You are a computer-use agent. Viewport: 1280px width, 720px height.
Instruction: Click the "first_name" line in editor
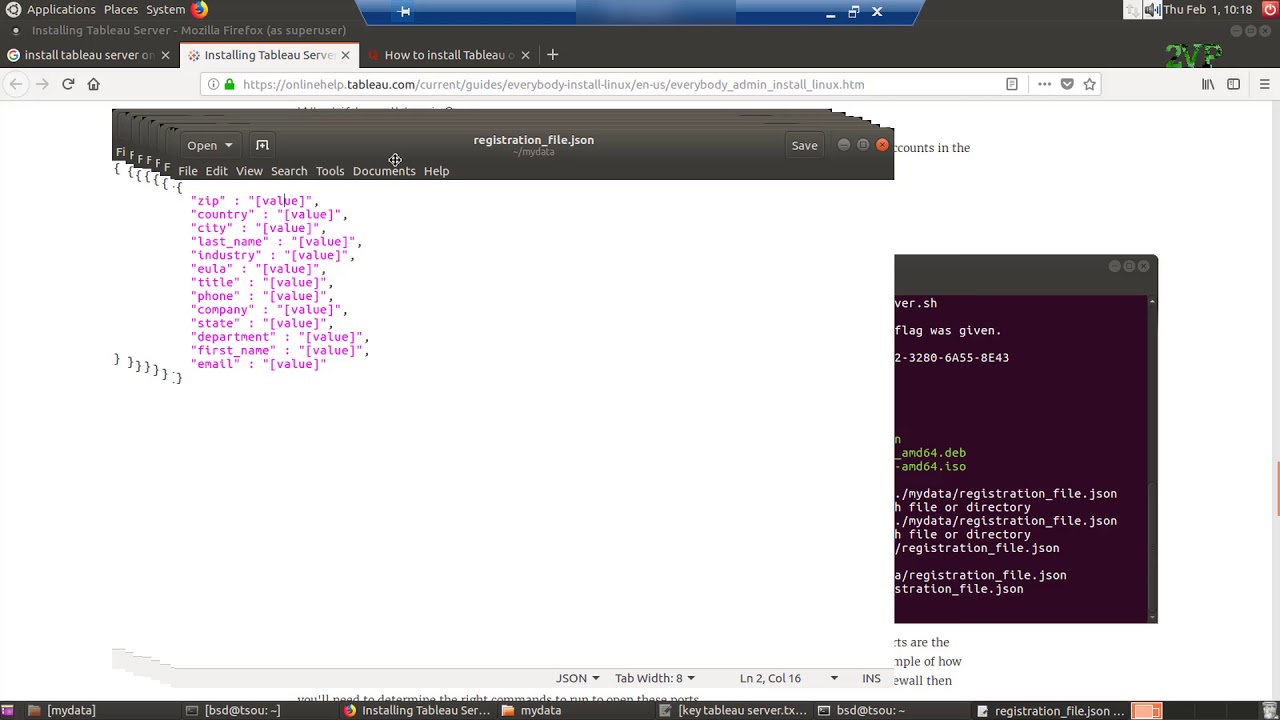point(280,351)
